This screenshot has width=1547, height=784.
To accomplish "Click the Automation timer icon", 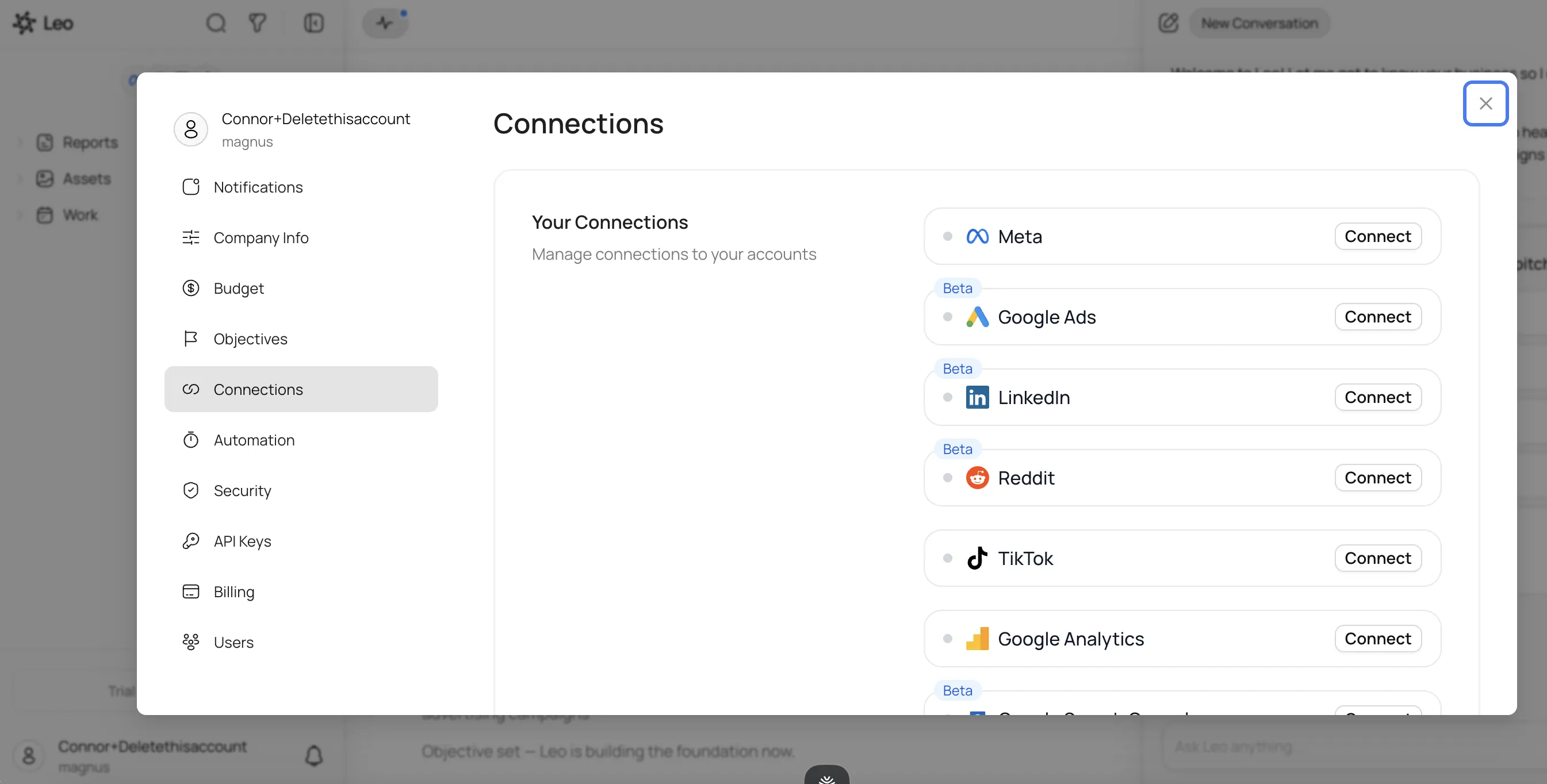I will tap(191, 440).
